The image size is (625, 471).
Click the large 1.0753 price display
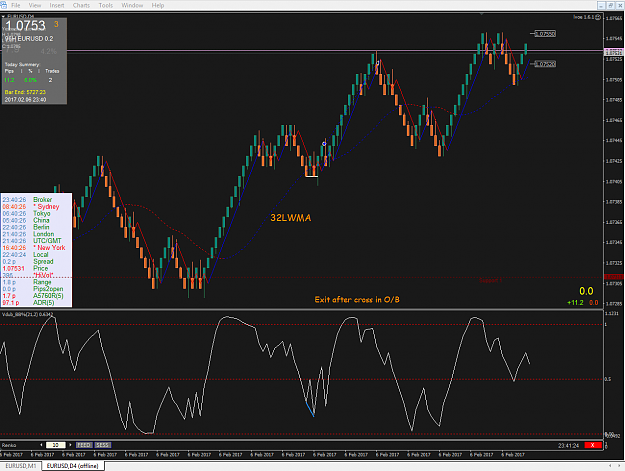pyautogui.click(x=25, y=26)
